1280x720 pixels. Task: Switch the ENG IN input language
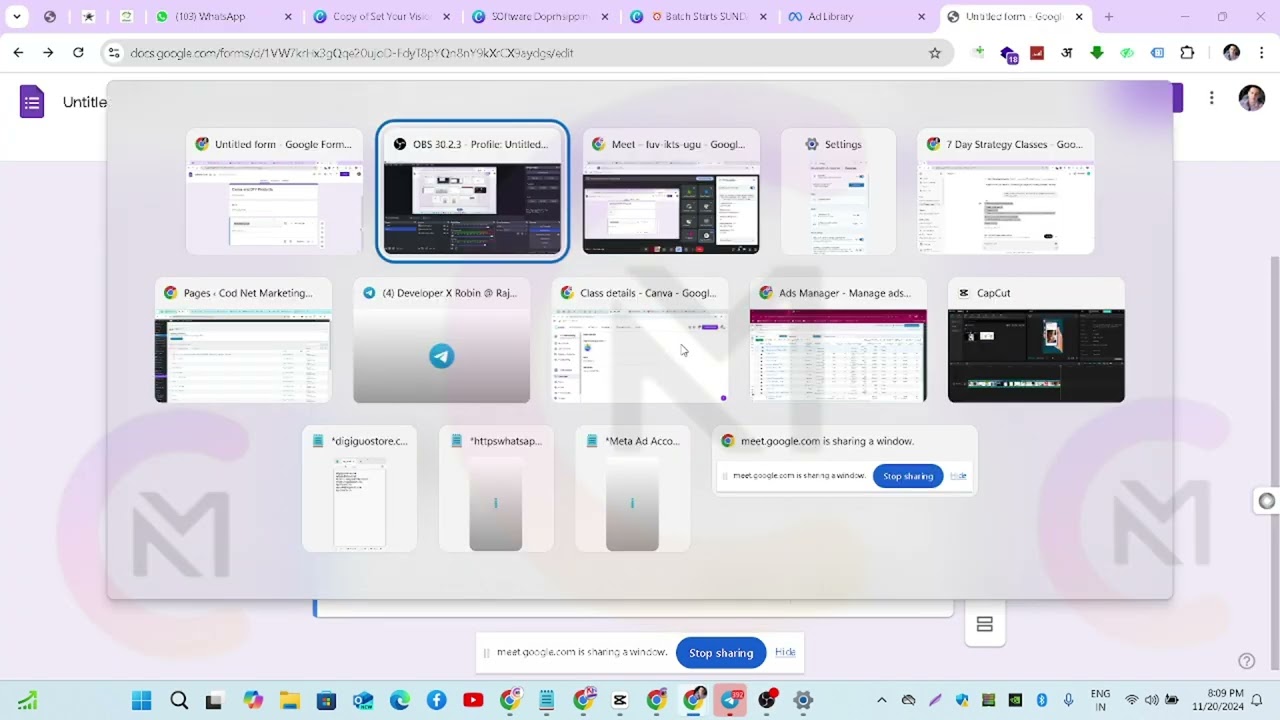point(1100,700)
